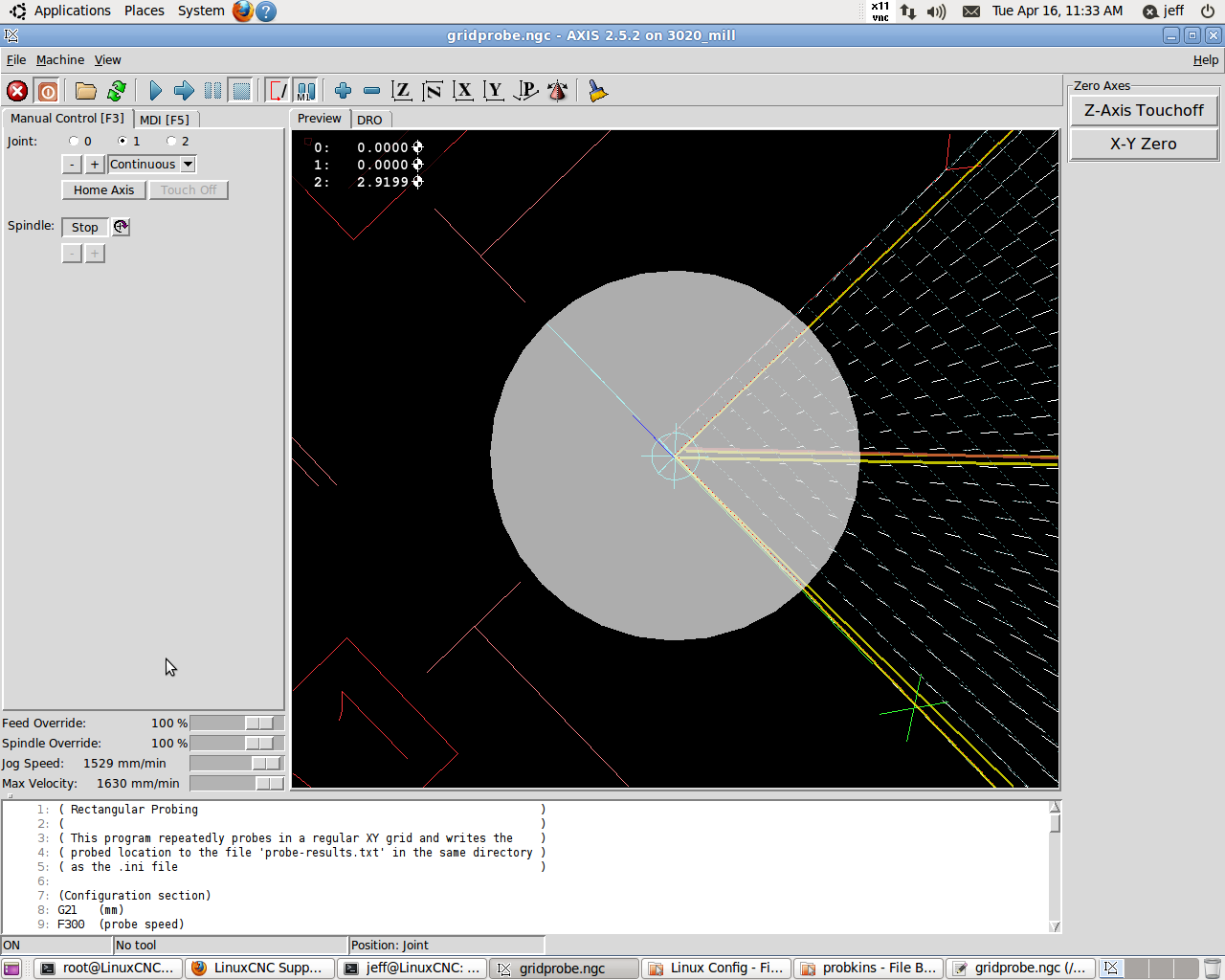Jog joint in minus direction

point(72,165)
